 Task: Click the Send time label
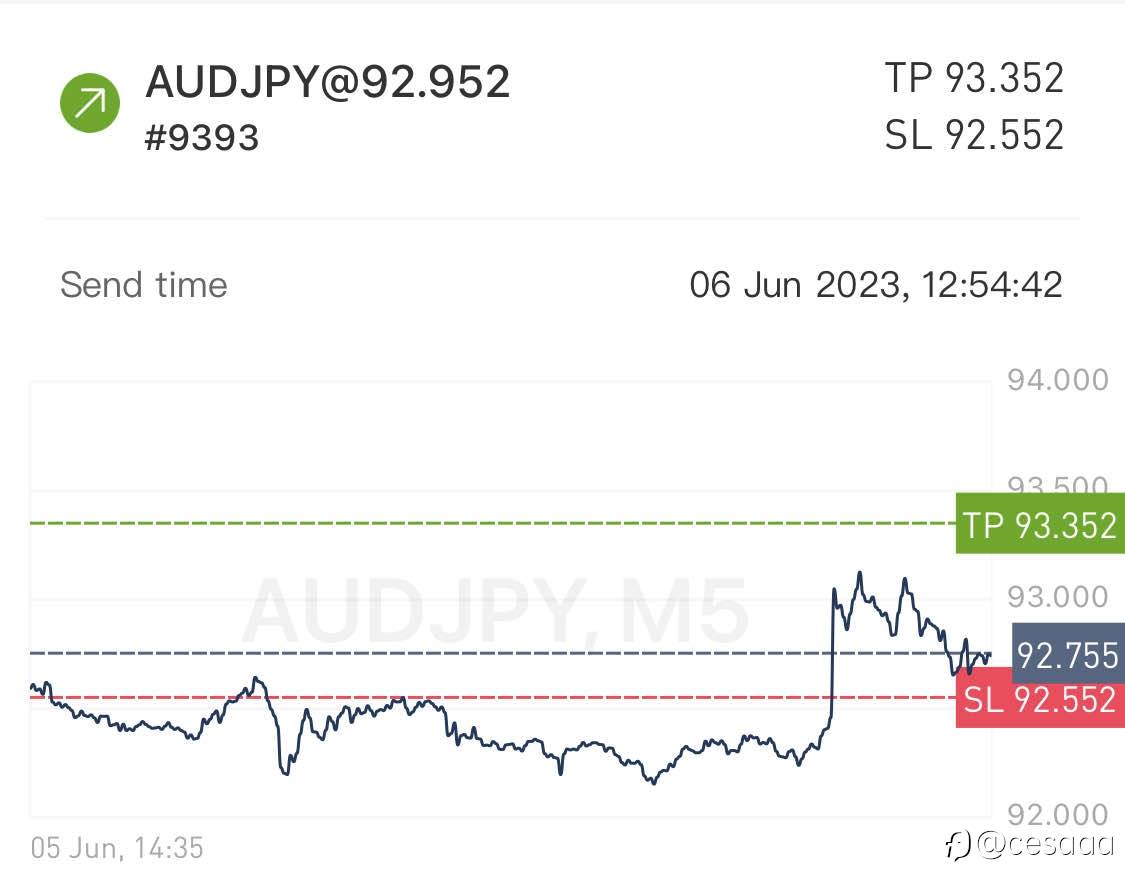[x=144, y=285]
